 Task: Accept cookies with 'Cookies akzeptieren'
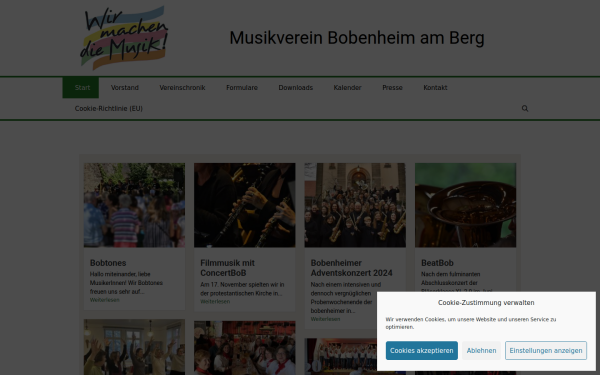click(x=422, y=351)
